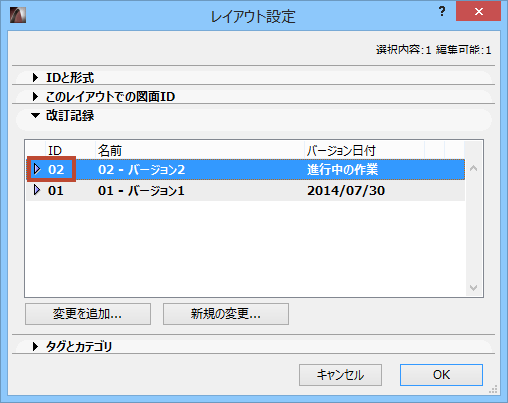Select the row 02 - バージョン2

246,170
